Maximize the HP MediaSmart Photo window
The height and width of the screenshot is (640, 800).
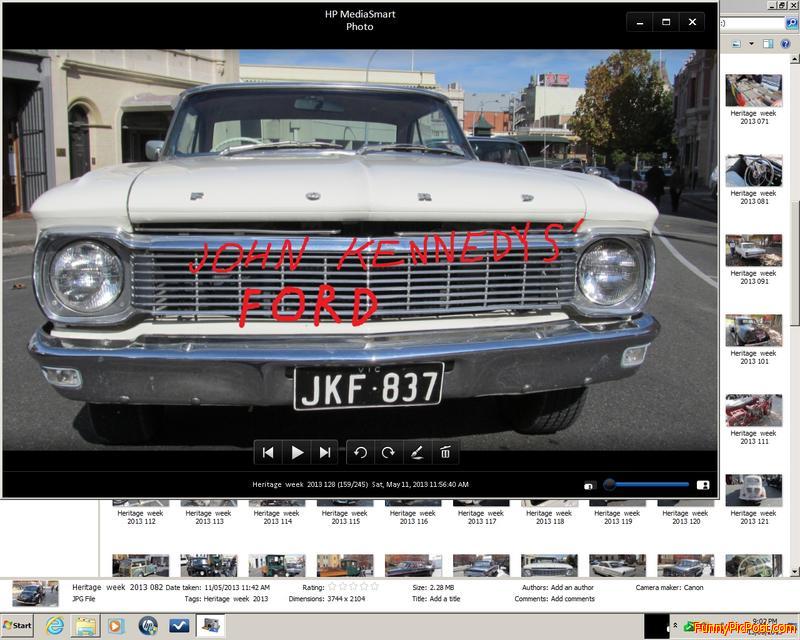666,22
